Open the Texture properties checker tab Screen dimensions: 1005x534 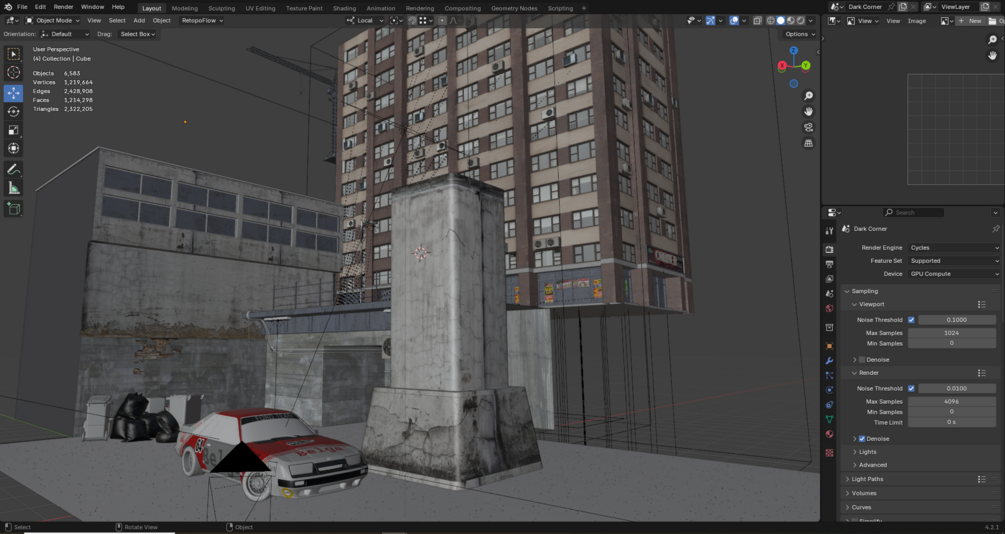(x=829, y=453)
